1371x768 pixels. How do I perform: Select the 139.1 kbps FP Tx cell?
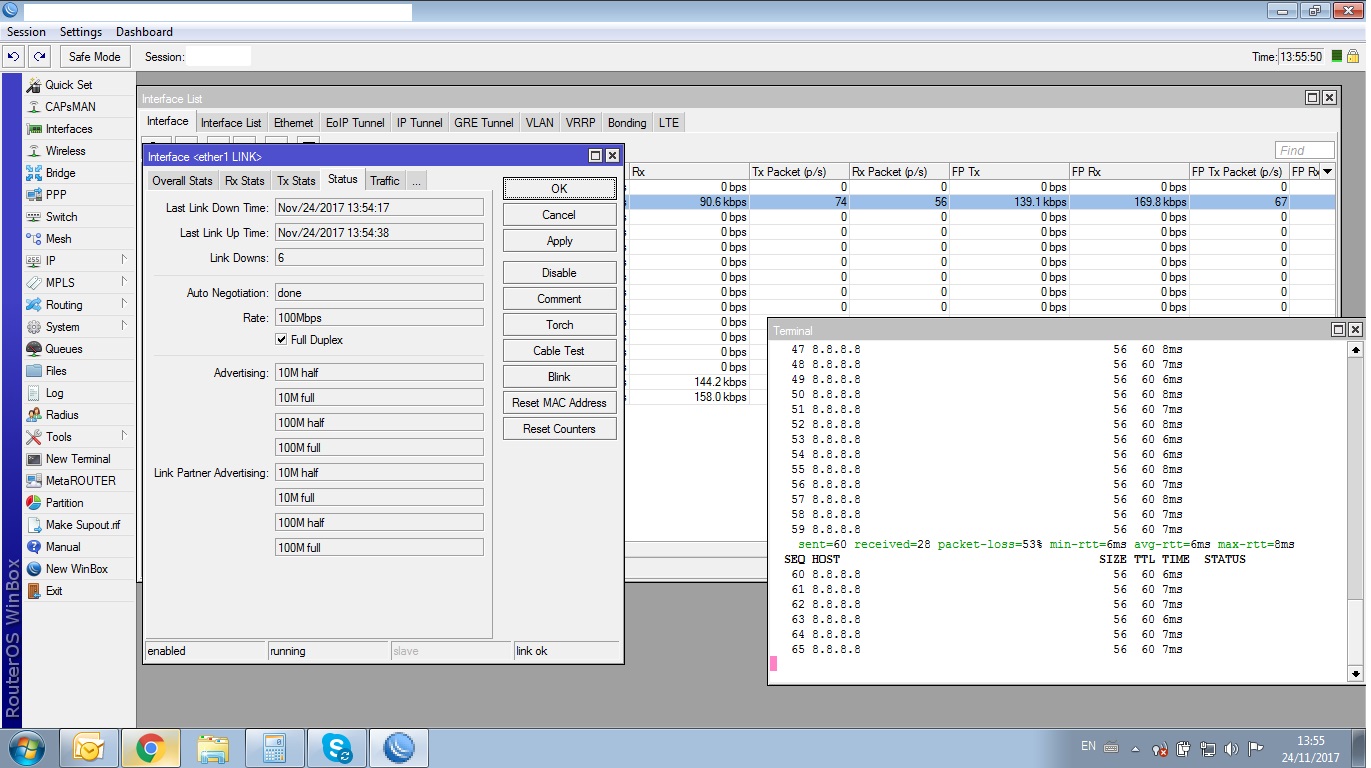point(1009,202)
